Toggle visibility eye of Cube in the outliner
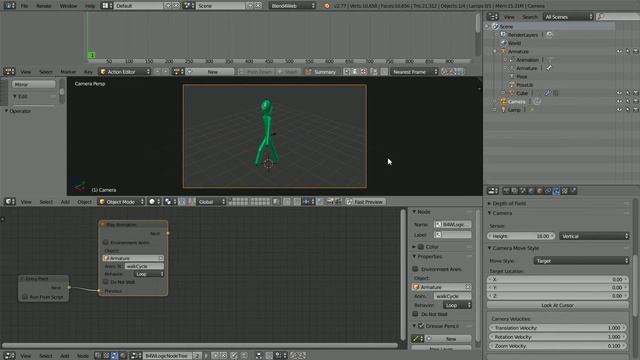The width and height of the screenshot is (640, 360). [x=620, y=93]
